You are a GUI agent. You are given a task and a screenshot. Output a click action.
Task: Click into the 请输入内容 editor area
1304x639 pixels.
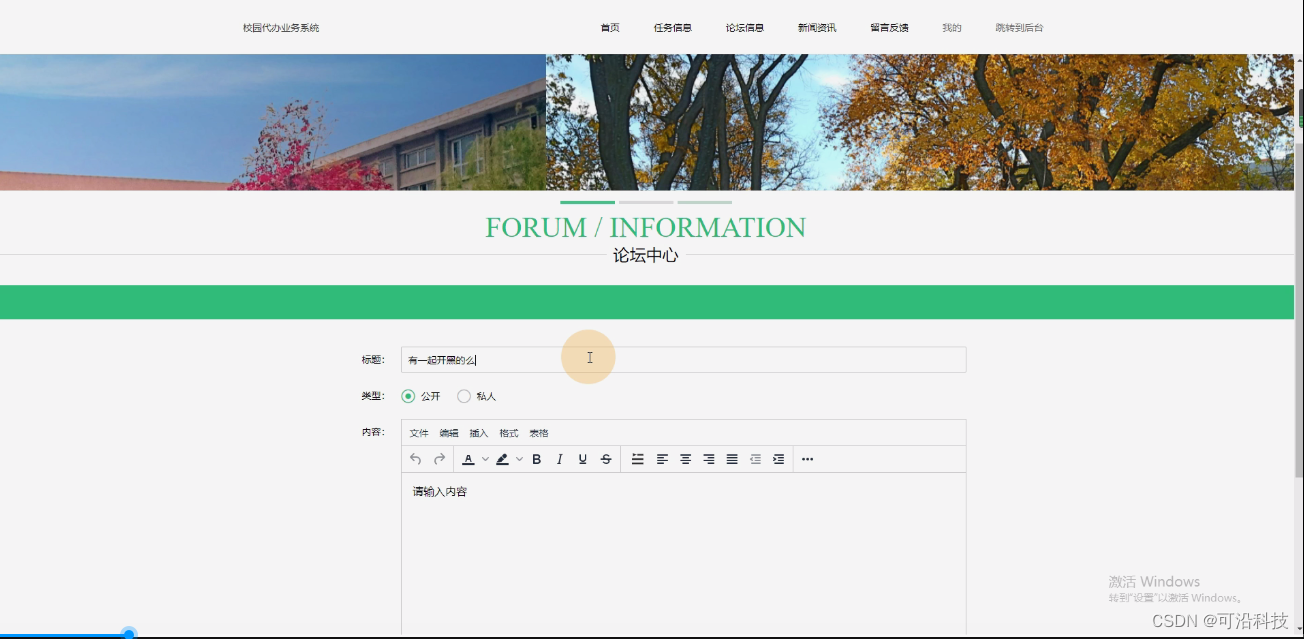684,553
